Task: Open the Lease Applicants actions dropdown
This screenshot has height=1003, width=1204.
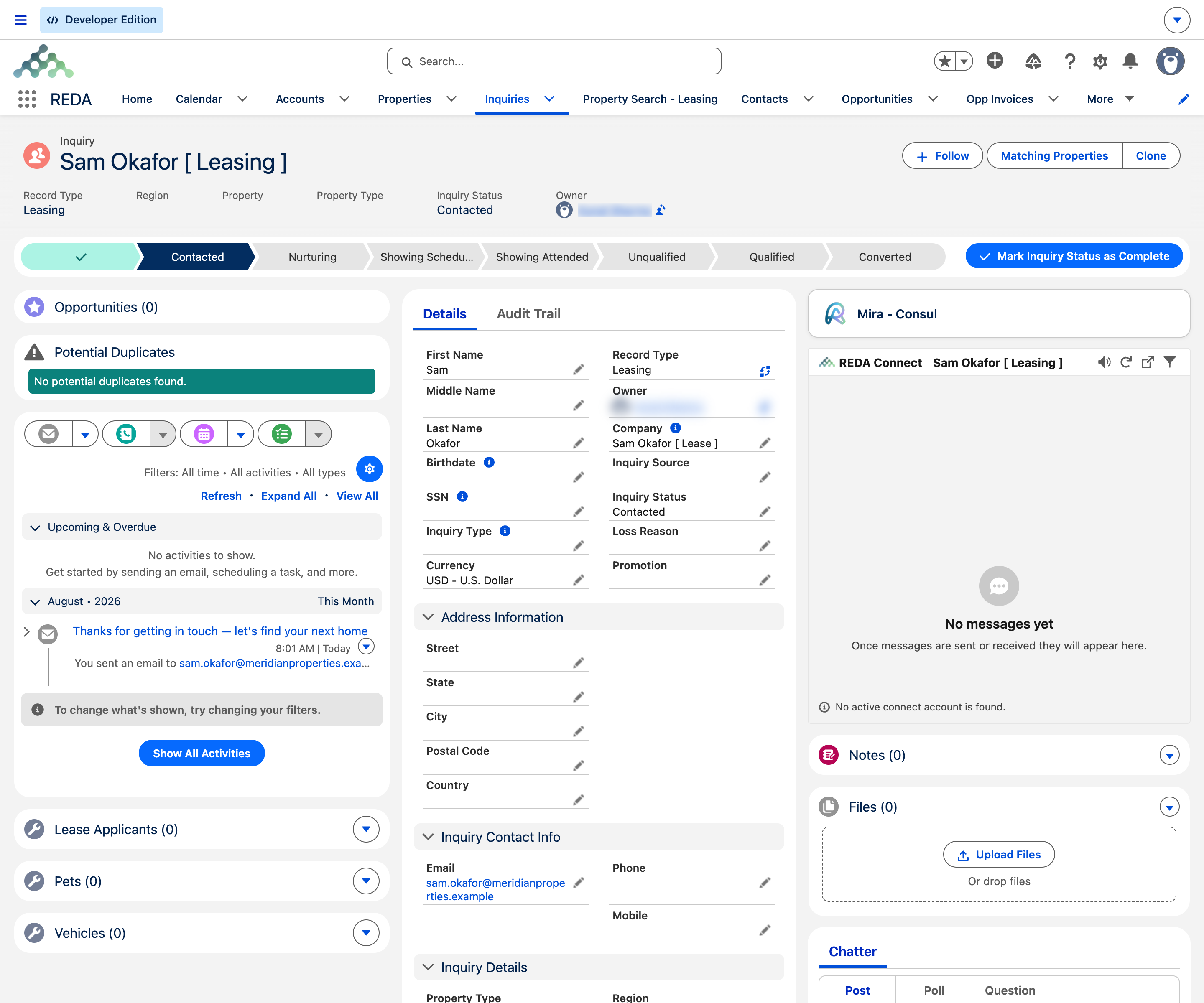Action: pos(366,829)
